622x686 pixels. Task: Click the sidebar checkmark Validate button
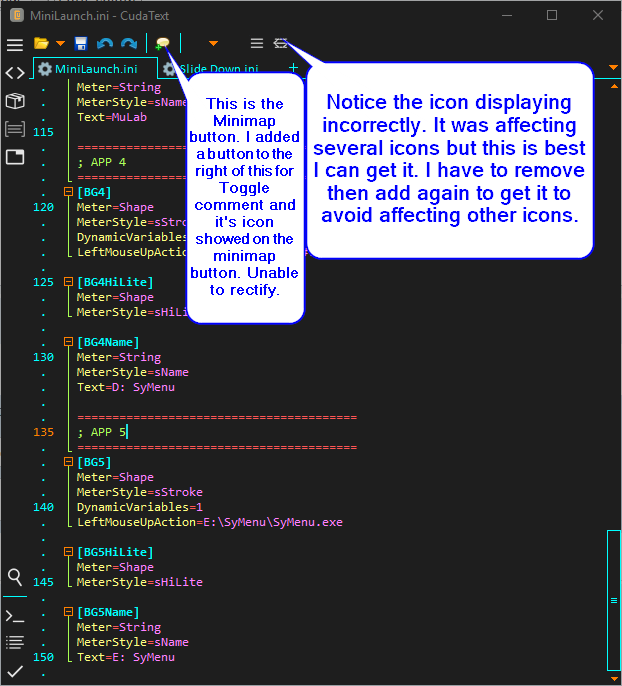click(x=15, y=670)
